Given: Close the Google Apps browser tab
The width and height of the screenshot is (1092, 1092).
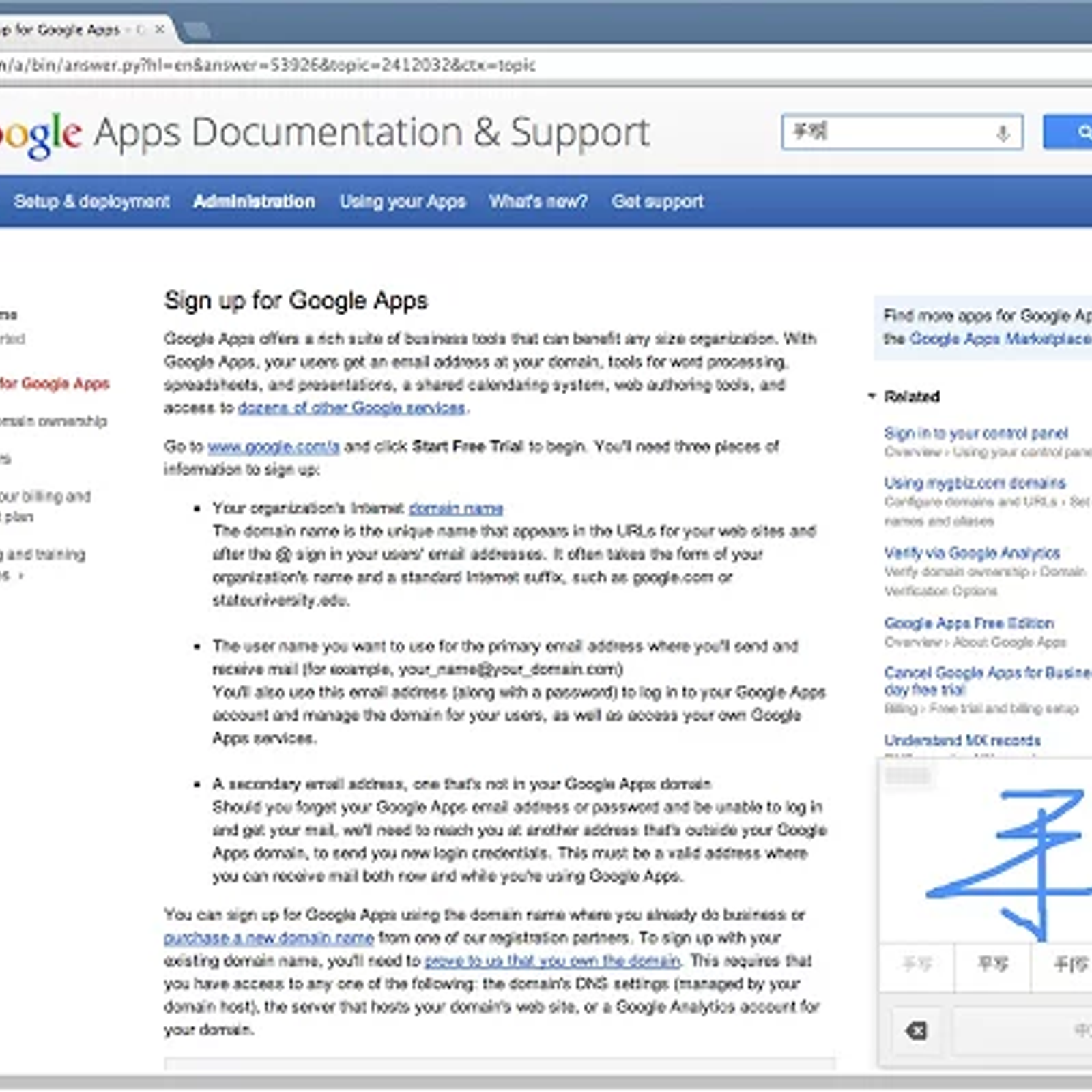Looking at the screenshot, I should pos(160,30).
